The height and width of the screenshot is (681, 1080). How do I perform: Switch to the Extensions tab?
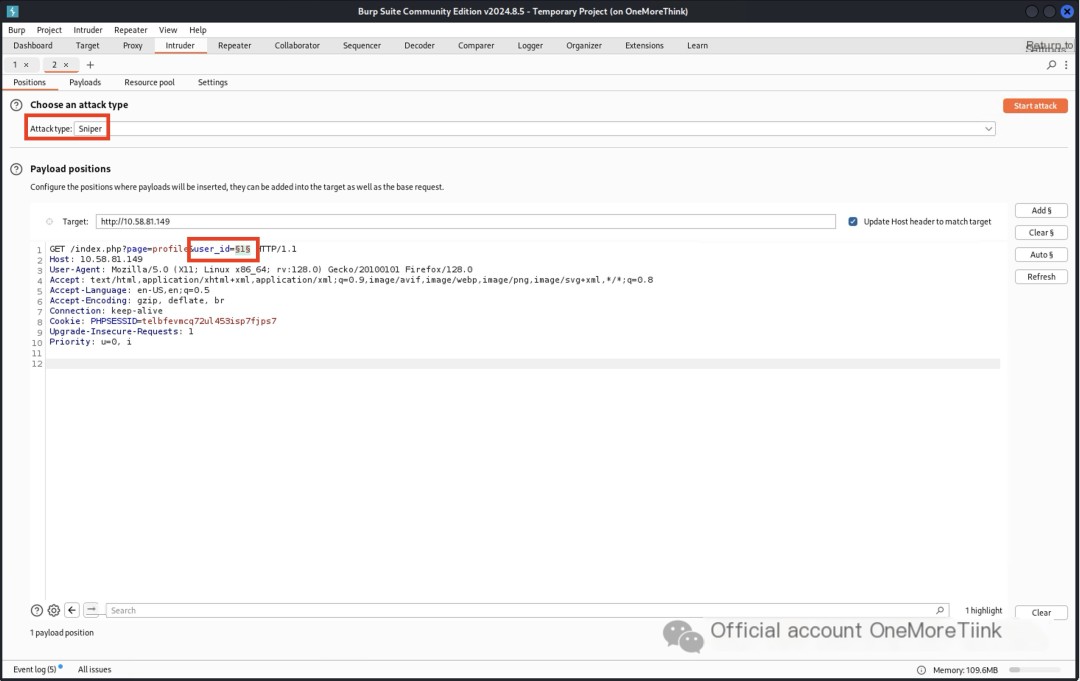[x=644, y=45]
